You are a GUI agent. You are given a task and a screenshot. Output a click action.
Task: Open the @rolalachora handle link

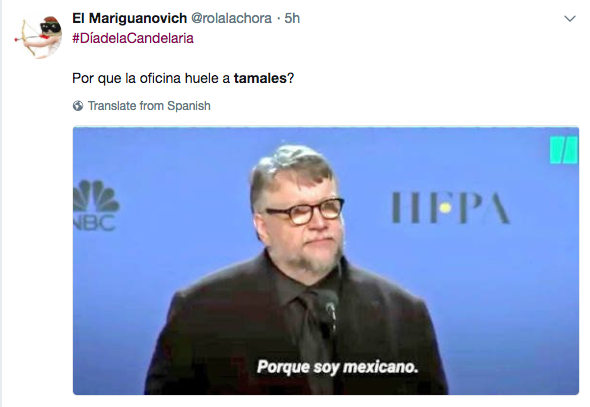[231, 18]
